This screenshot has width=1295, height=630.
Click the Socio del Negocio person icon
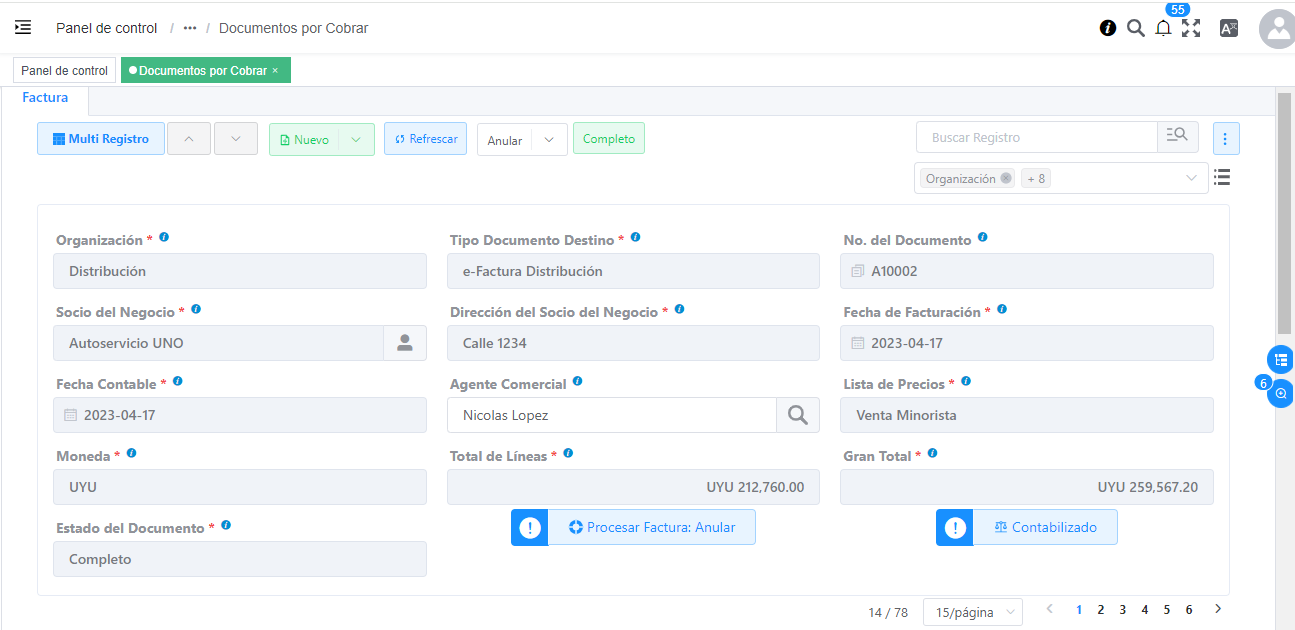click(x=405, y=343)
